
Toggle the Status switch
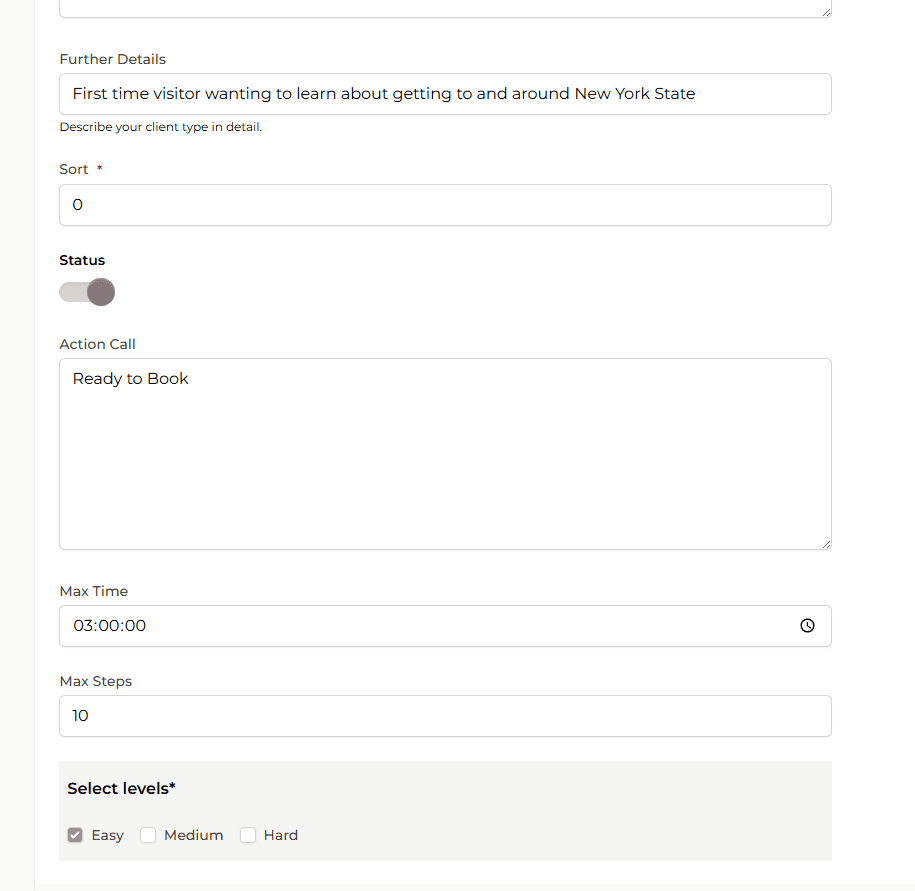pyautogui.click(x=87, y=292)
